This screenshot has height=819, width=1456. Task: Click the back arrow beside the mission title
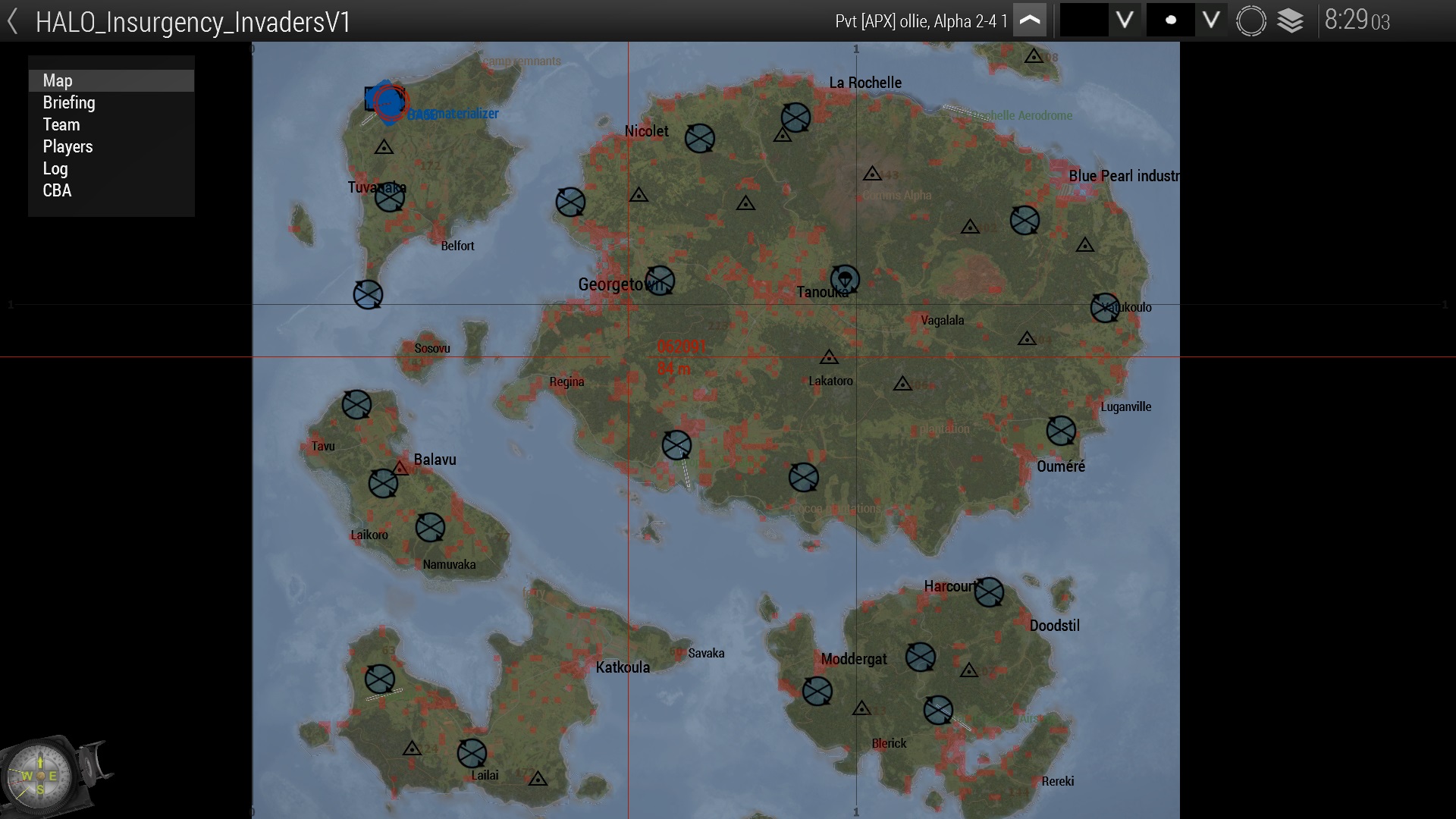pyautogui.click(x=13, y=21)
